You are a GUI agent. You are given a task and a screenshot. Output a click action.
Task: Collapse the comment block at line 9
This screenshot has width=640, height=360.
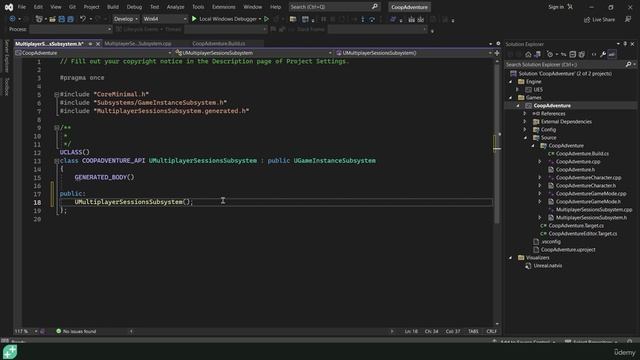coord(56,128)
